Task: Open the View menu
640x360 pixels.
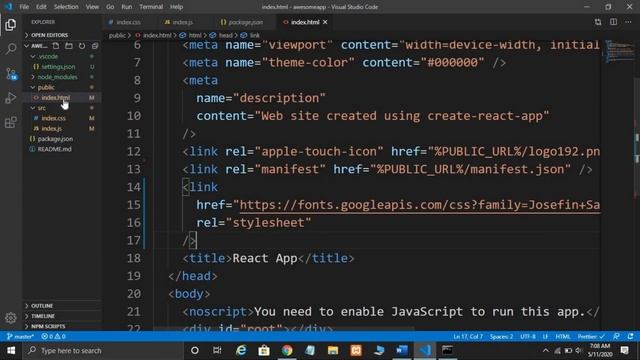Action: [x=92, y=7]
